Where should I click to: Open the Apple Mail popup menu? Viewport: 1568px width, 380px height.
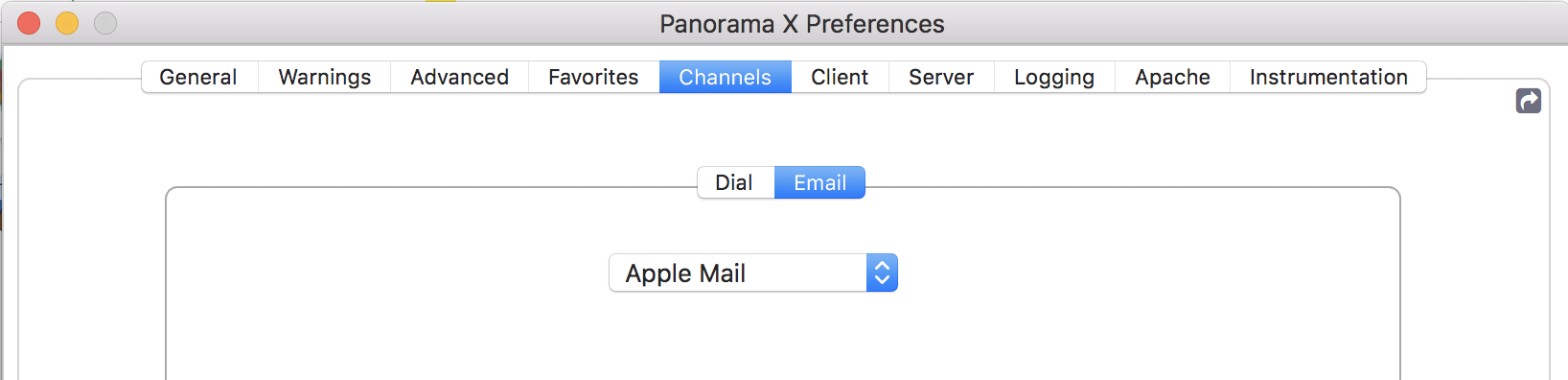[753, 273]
